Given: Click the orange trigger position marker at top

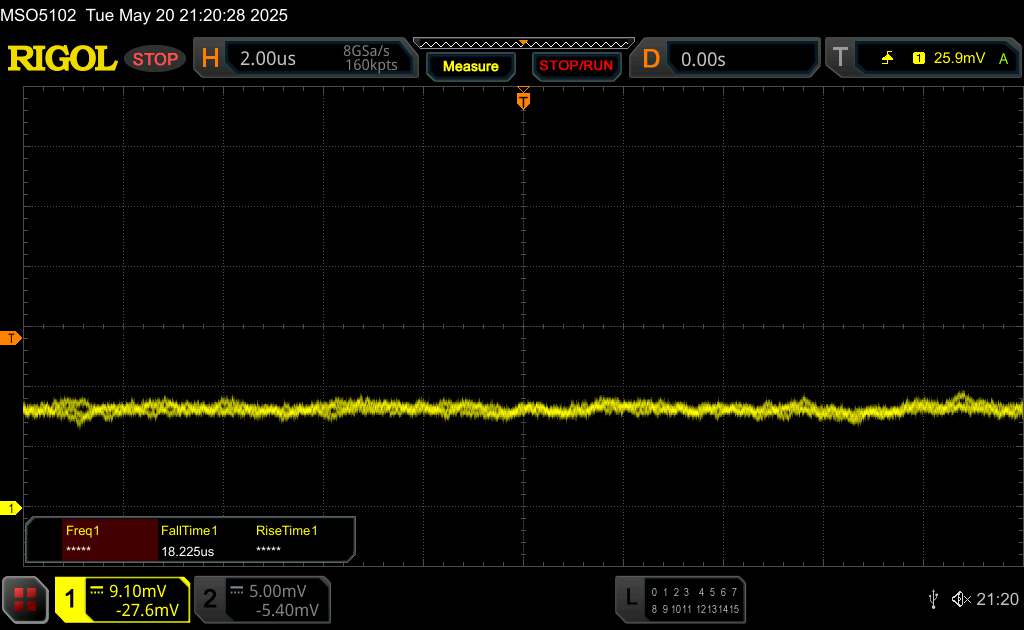Looking at the screenshot, I should [x=523, y=99].
